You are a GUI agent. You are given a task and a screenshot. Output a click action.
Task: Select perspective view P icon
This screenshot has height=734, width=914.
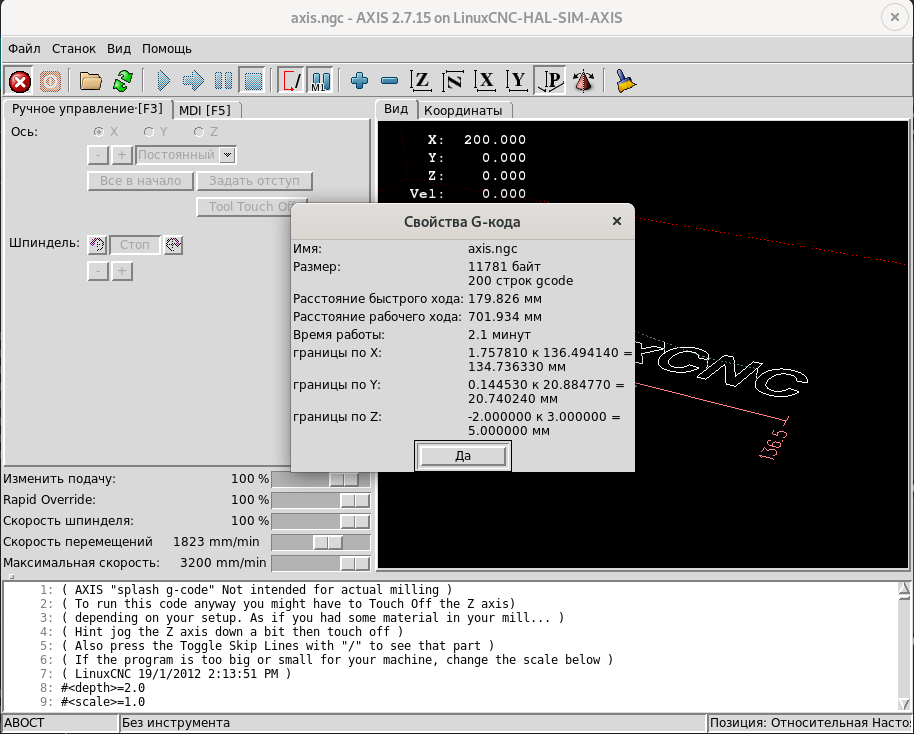click(x=550, y=81)
